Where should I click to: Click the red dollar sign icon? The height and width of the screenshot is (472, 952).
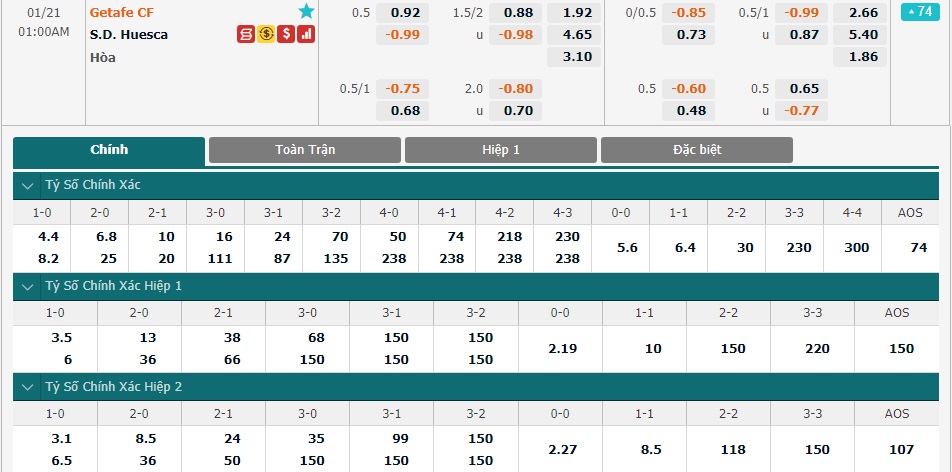pyautogui.click(x=286, y=35)
